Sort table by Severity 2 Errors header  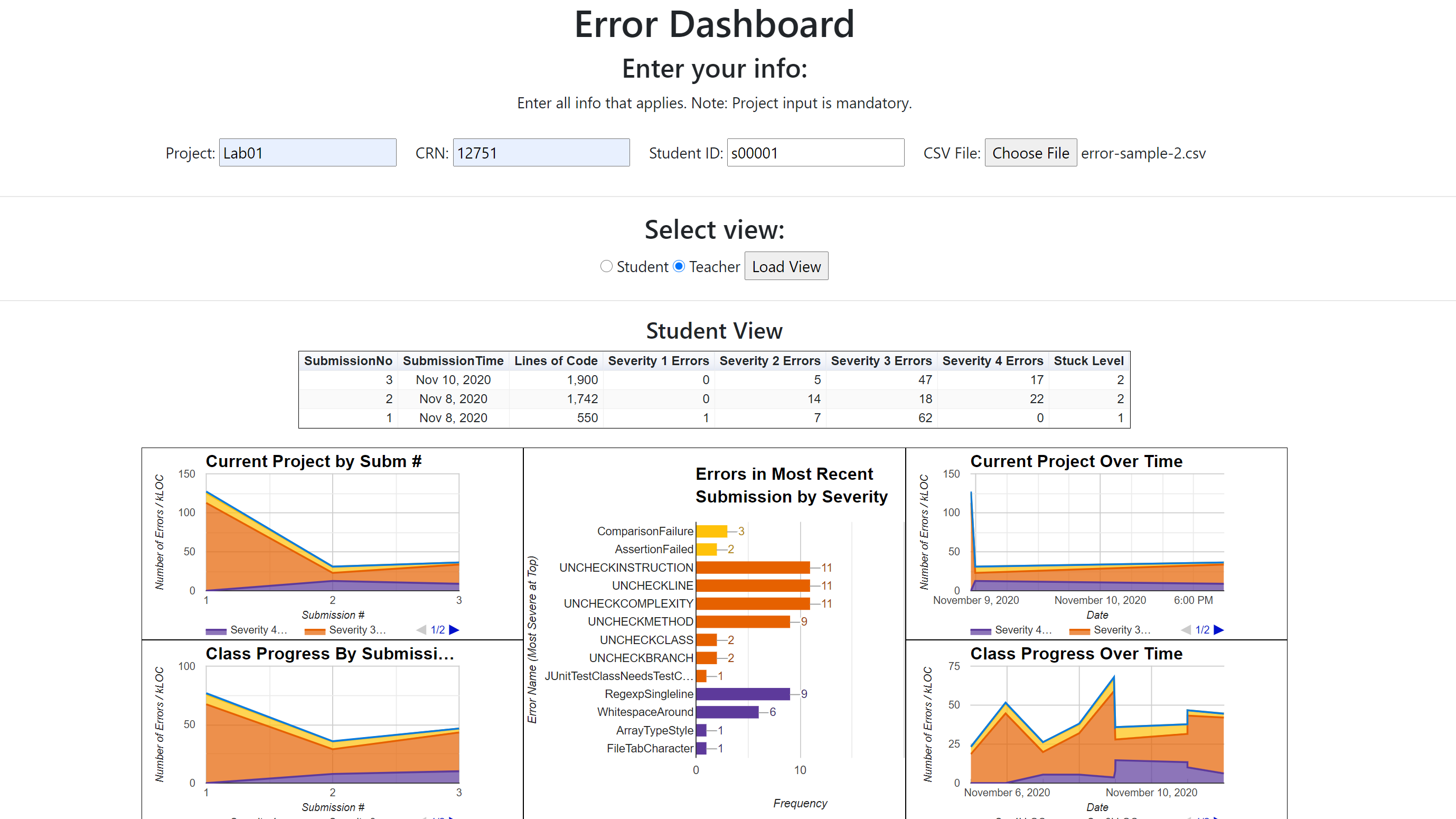tap(769, 361)
